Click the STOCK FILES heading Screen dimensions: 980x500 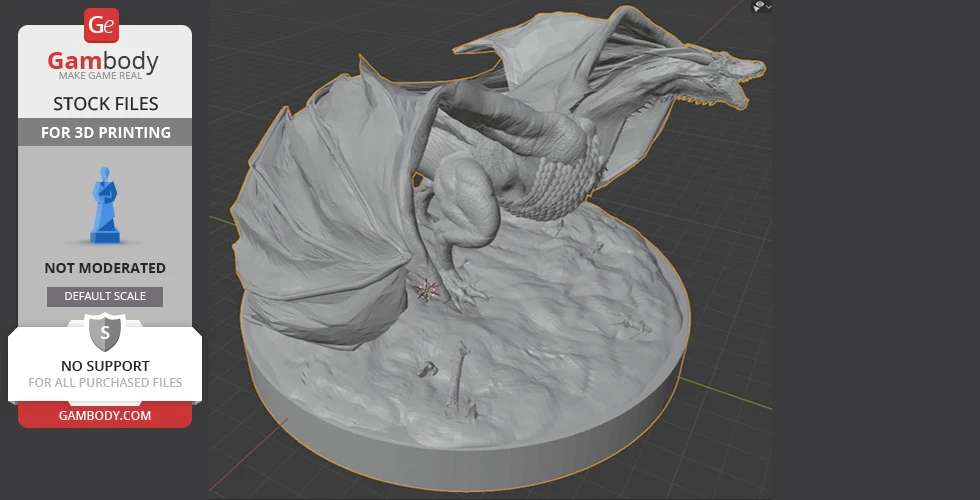[x=105, y=104]
